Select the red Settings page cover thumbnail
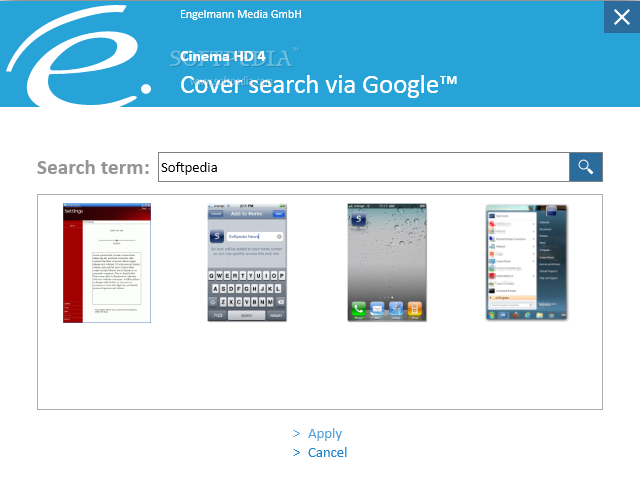 click(107, 263)
